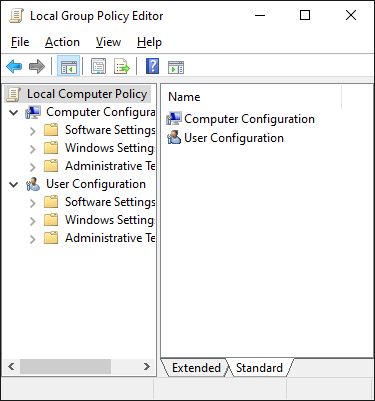Select User Configuration item in right pane
The height and width of the screenshot is (401, 375).
[x=225, y=138]
